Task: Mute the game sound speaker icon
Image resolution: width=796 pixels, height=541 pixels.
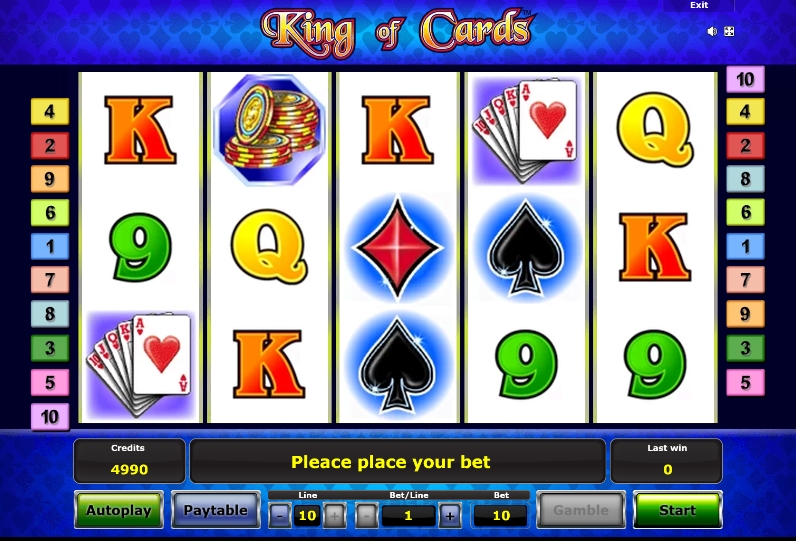Action: (712, 31)
